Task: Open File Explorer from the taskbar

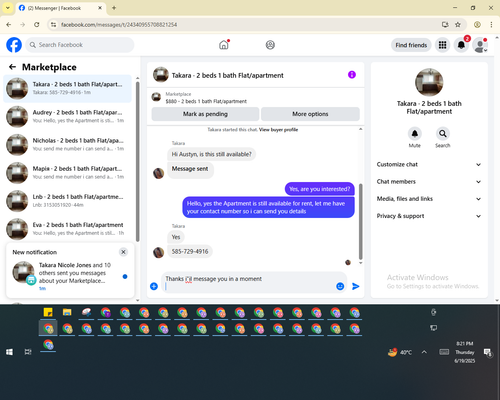Action: click(x=67, y=313)
